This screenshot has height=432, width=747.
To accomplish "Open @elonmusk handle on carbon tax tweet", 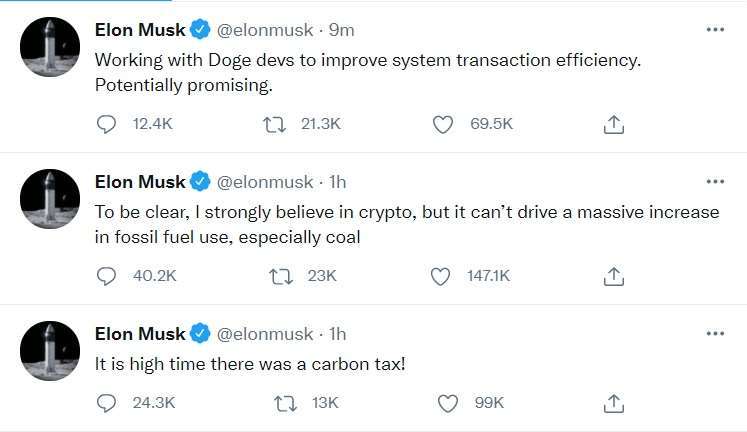I will point(265,334).
